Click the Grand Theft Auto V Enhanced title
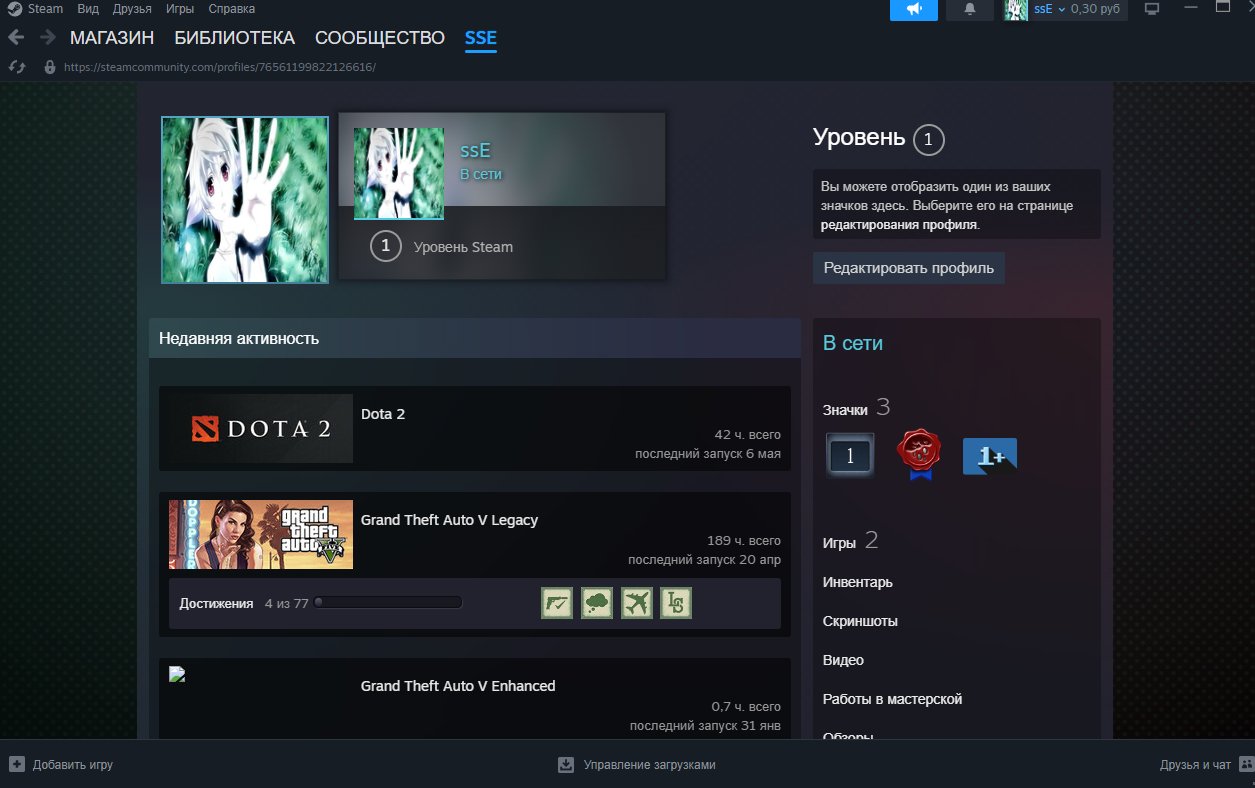Screen dimensions: 1255x788 tap(458, 686)
